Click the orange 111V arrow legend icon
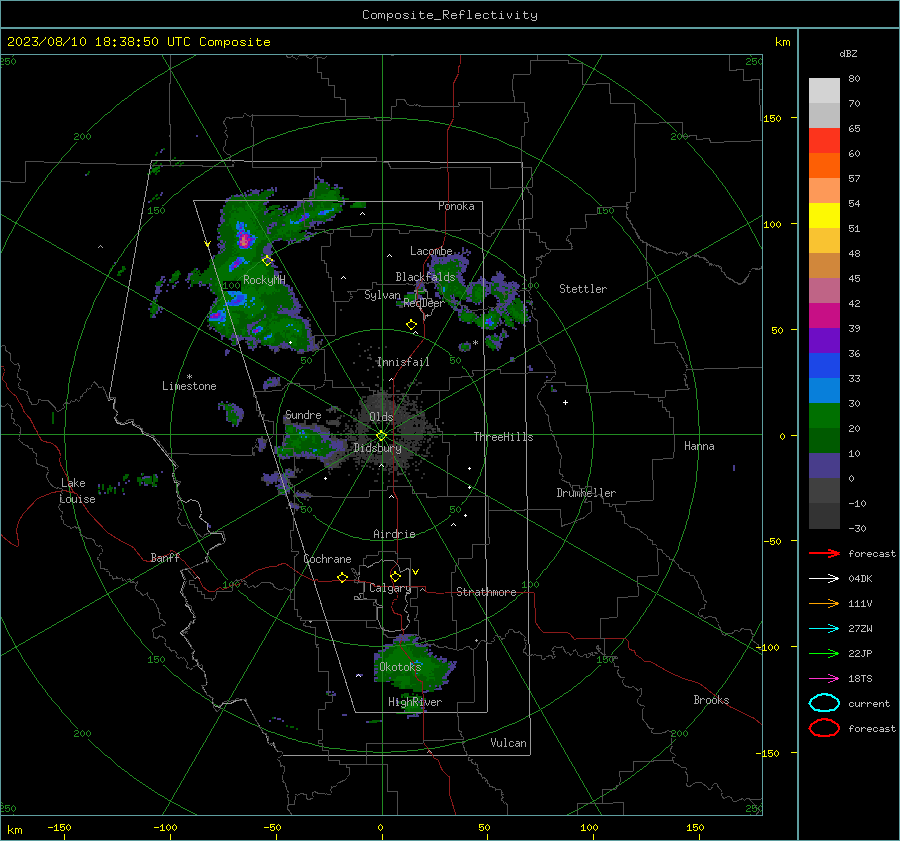 pos(824,603)
